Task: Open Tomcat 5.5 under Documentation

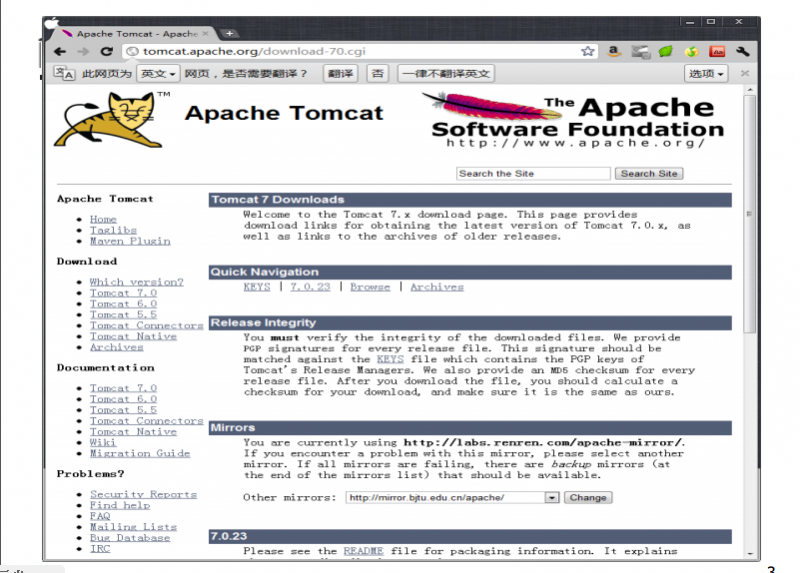Action: tap(123, 410)
